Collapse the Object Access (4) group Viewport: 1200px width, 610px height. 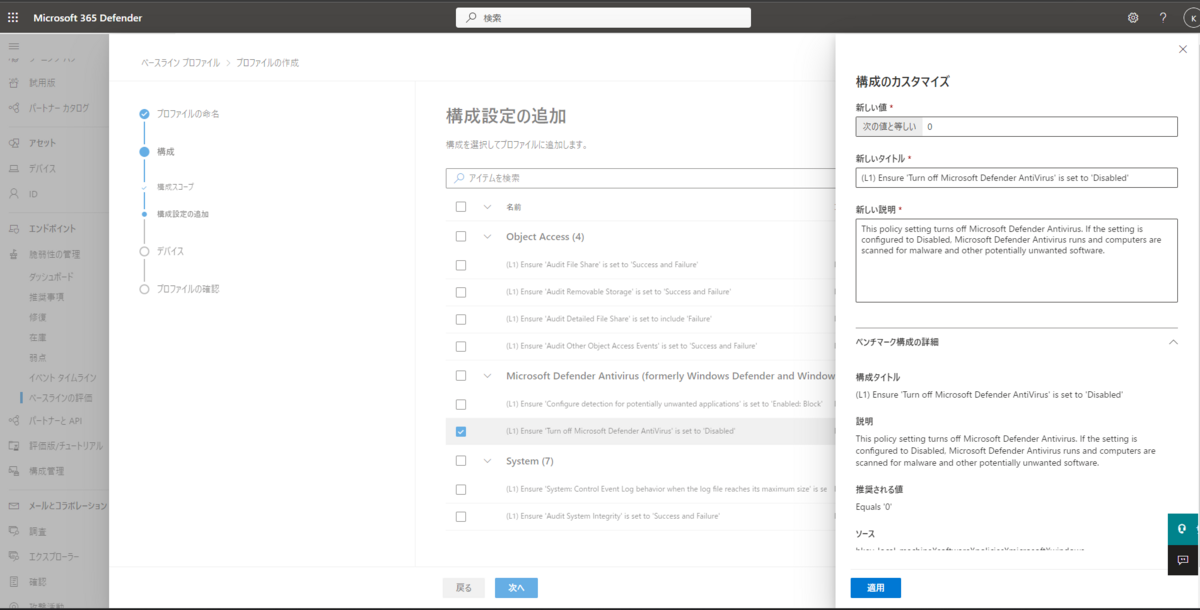[x=487, y=237]
